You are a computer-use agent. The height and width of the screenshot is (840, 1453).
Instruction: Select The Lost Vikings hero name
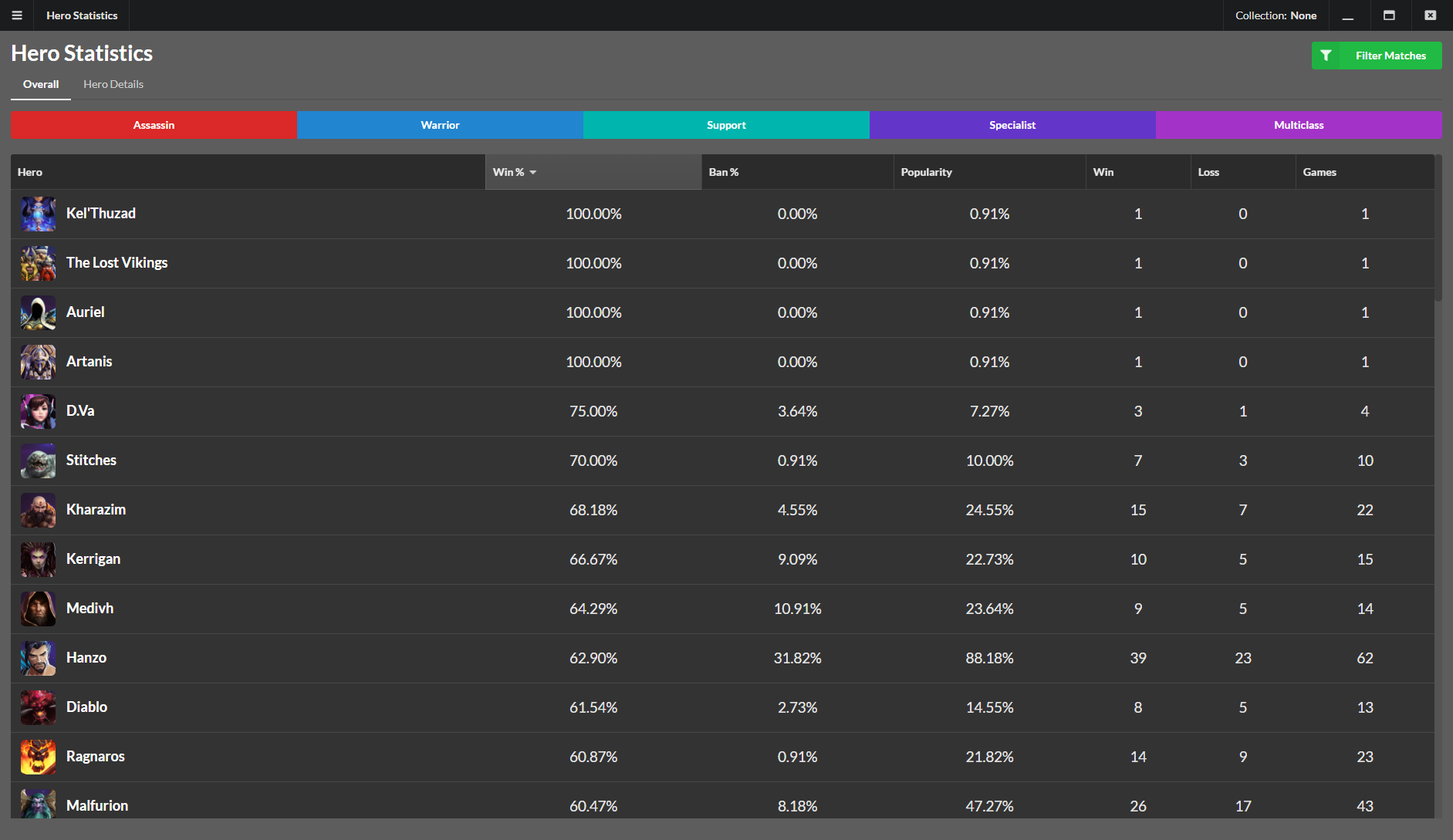pyautogui.click(x=117, y=263)
